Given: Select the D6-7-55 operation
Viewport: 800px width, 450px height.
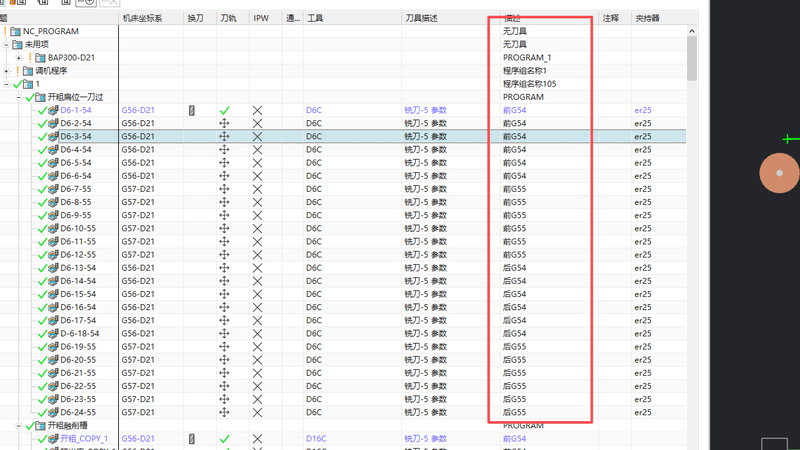Looking at the screenshot, I should click(x=76, y=189).
